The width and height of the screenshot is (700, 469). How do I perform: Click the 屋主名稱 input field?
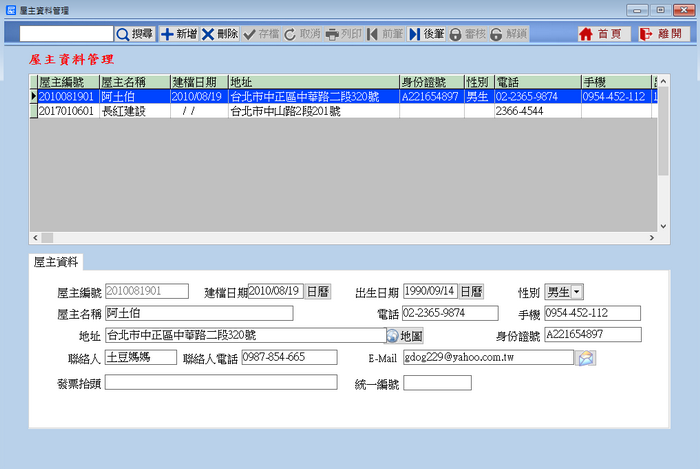point(199,313)
